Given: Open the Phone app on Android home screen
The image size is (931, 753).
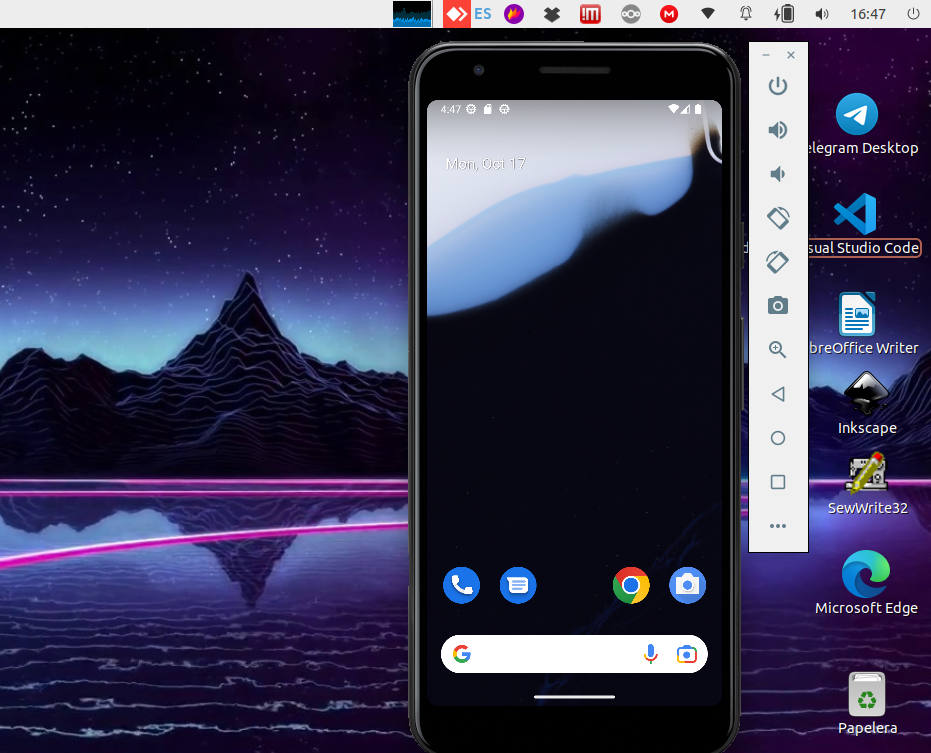Looking at the screenshot, I should coord(461,585).
